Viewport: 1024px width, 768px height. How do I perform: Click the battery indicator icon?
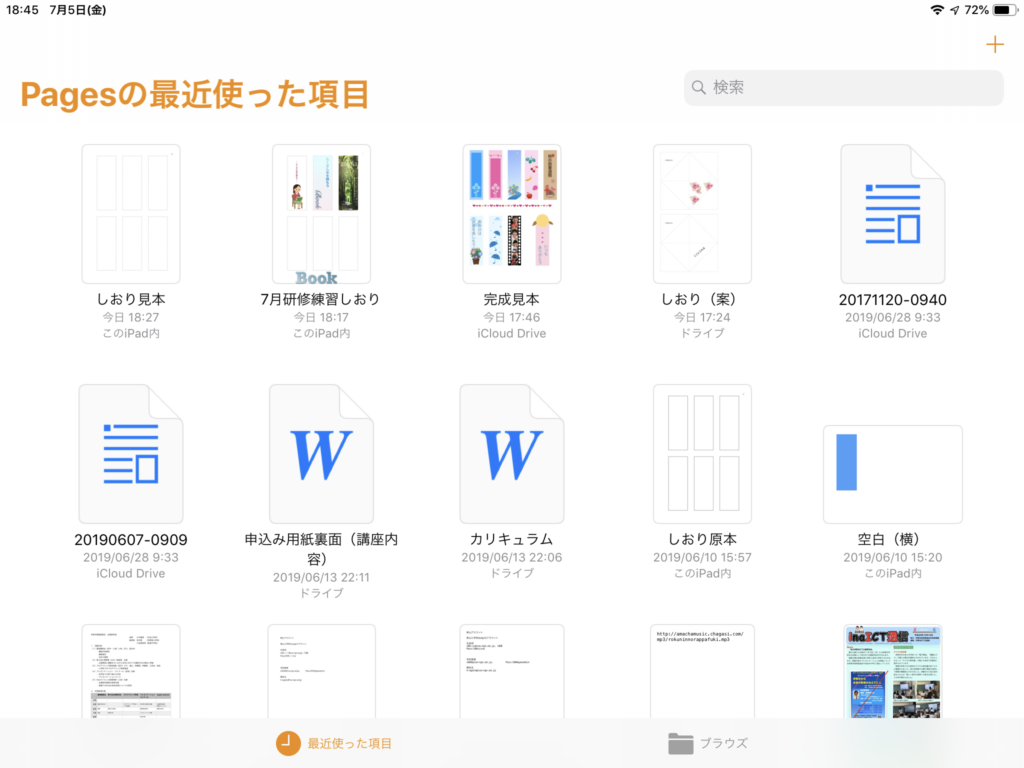tap(1003, 10)
